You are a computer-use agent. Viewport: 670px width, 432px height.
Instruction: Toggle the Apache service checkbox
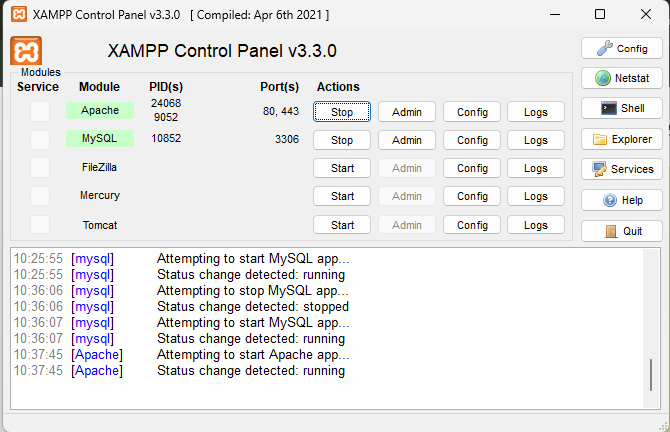tap(39, 112)
